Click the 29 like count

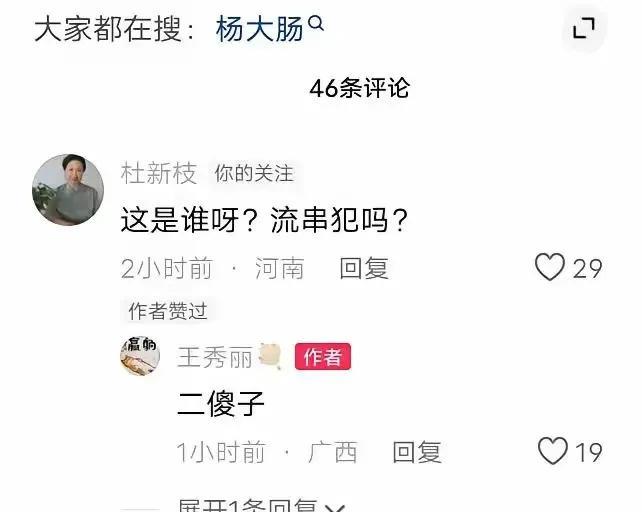click(x=587, y=269)
